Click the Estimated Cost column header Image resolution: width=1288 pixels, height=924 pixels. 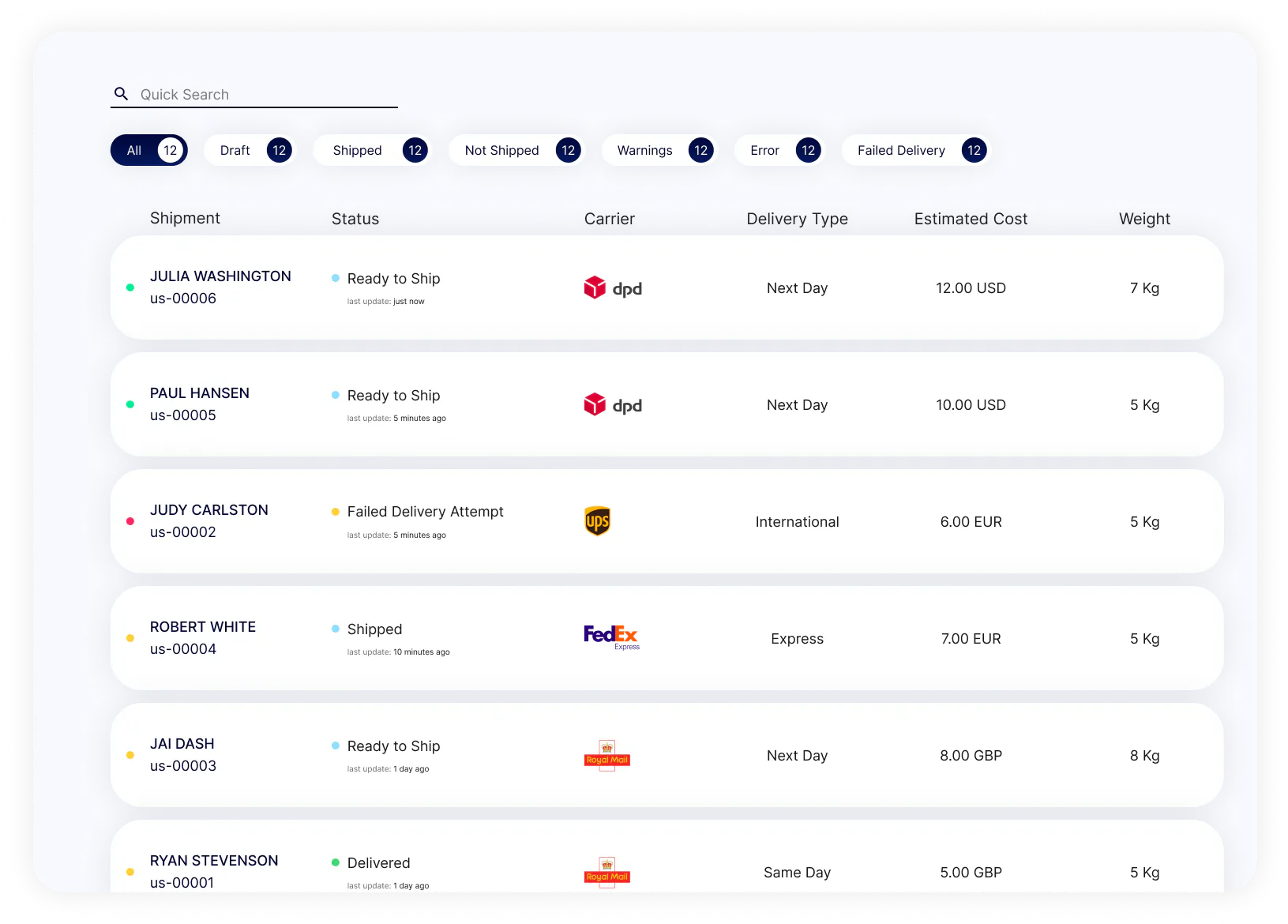click(x=971, y=219)
